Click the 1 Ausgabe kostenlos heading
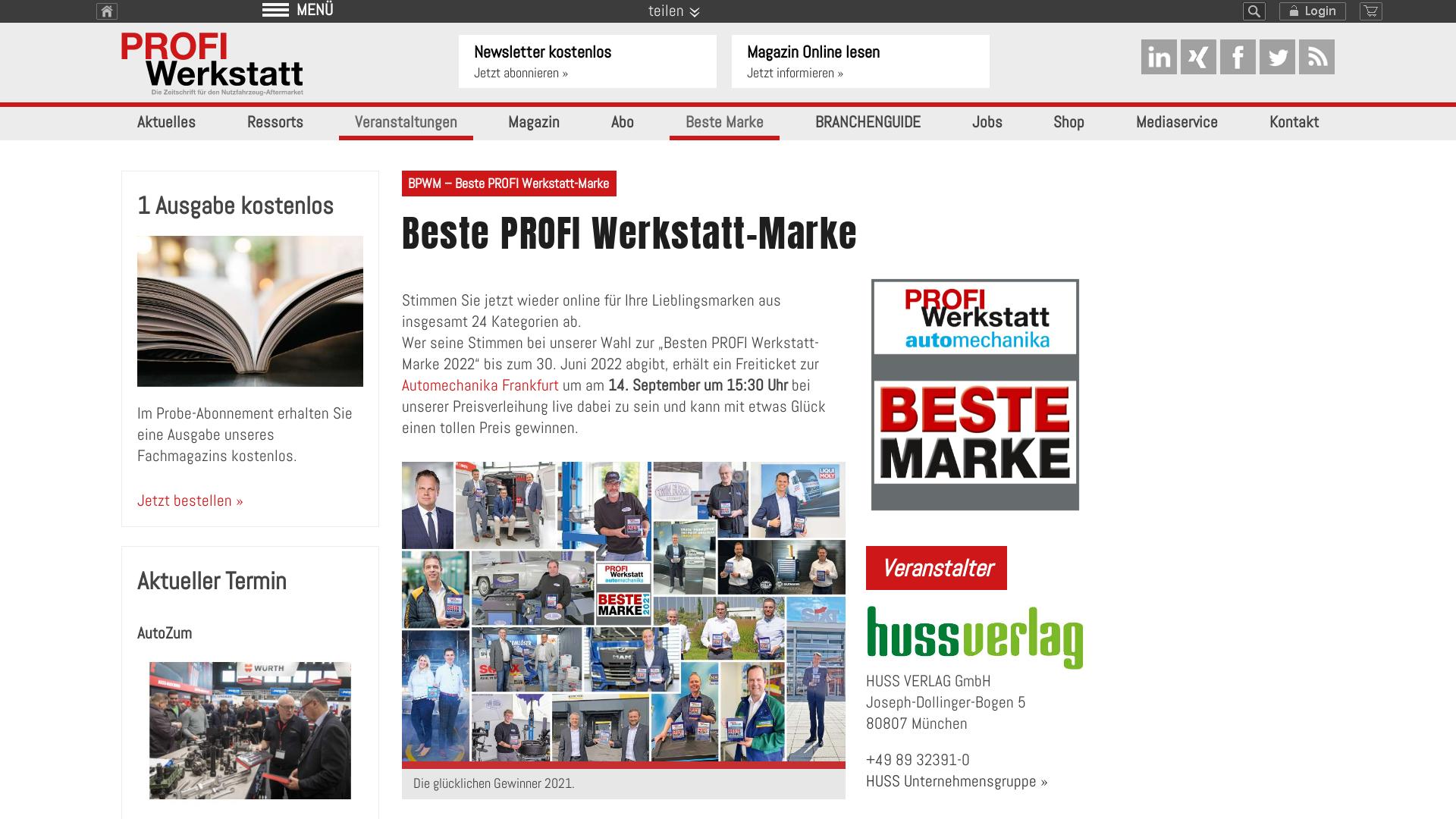 point(236,206)
